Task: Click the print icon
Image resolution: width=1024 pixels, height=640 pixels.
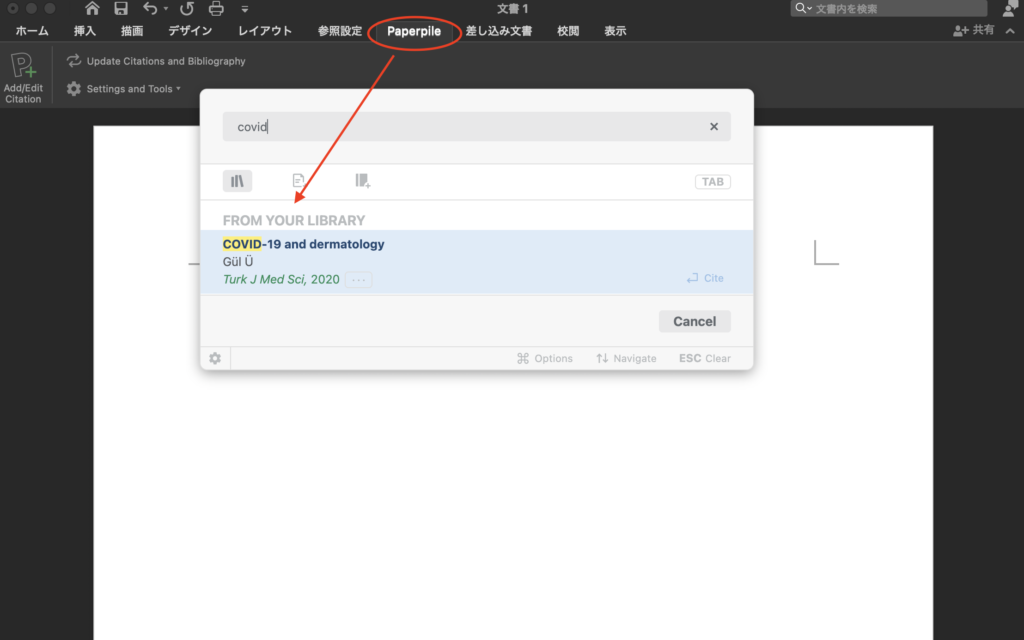Action: point(216,8)
